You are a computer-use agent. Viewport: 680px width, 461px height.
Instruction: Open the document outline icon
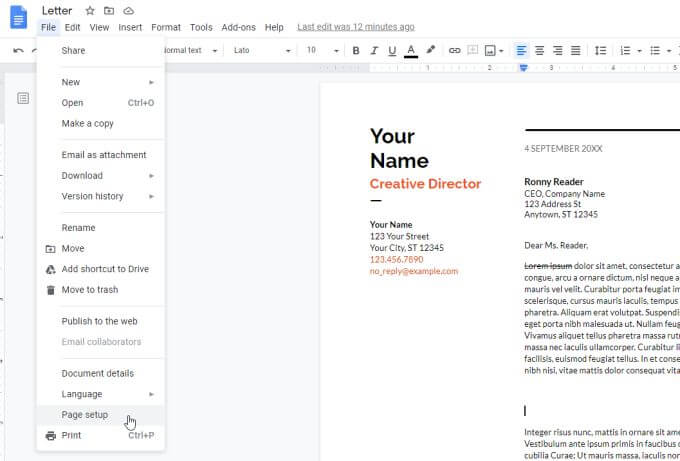click(x=23, y=98)
